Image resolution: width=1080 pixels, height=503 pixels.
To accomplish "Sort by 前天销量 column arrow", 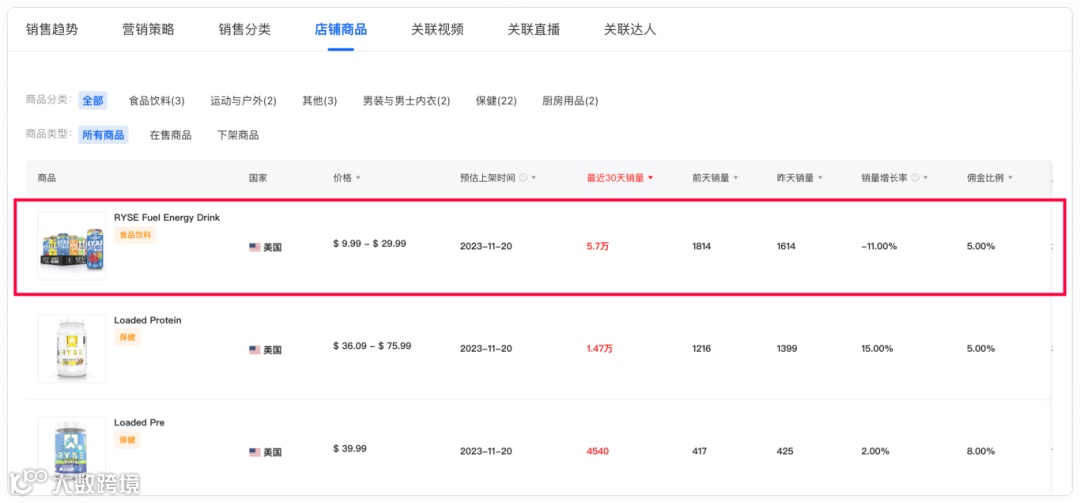I will (736, 178).
